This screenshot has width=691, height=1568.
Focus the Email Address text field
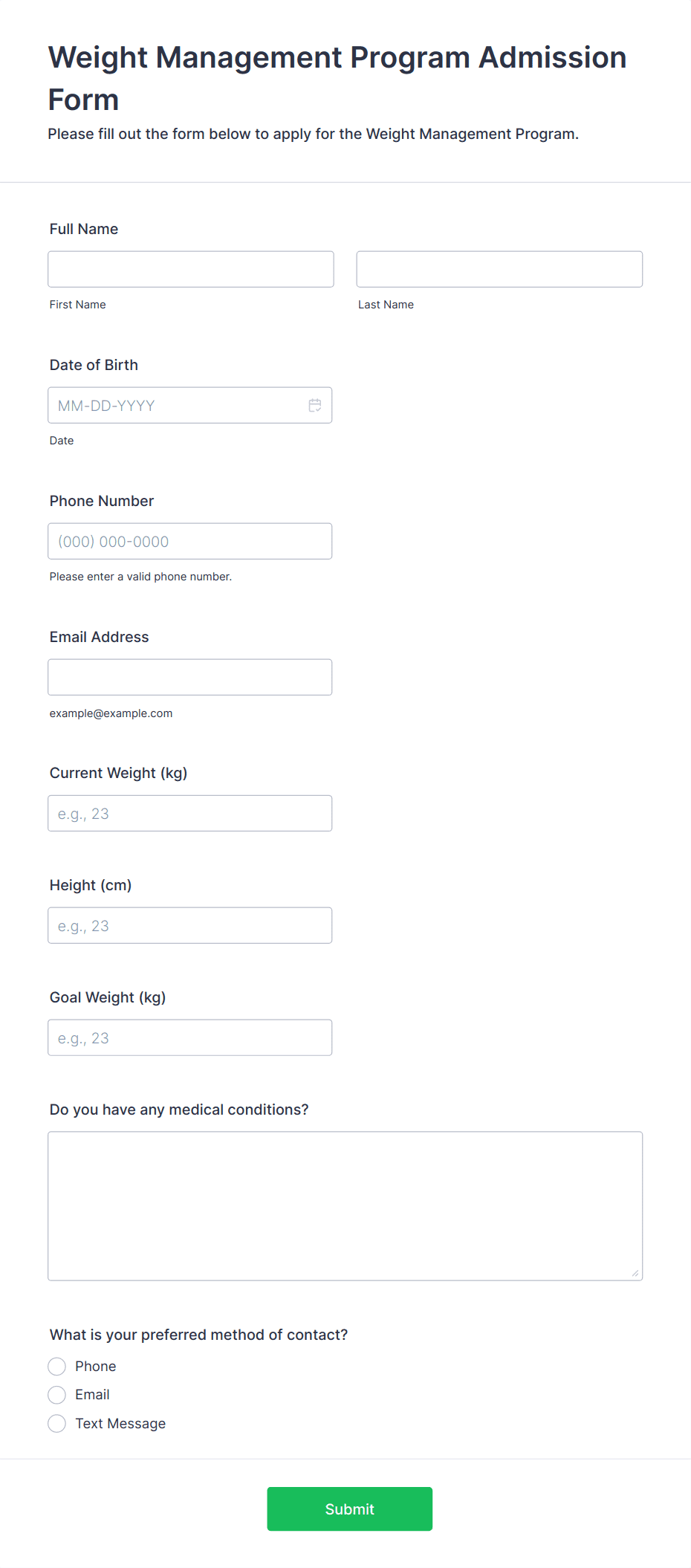coord(190,677)
